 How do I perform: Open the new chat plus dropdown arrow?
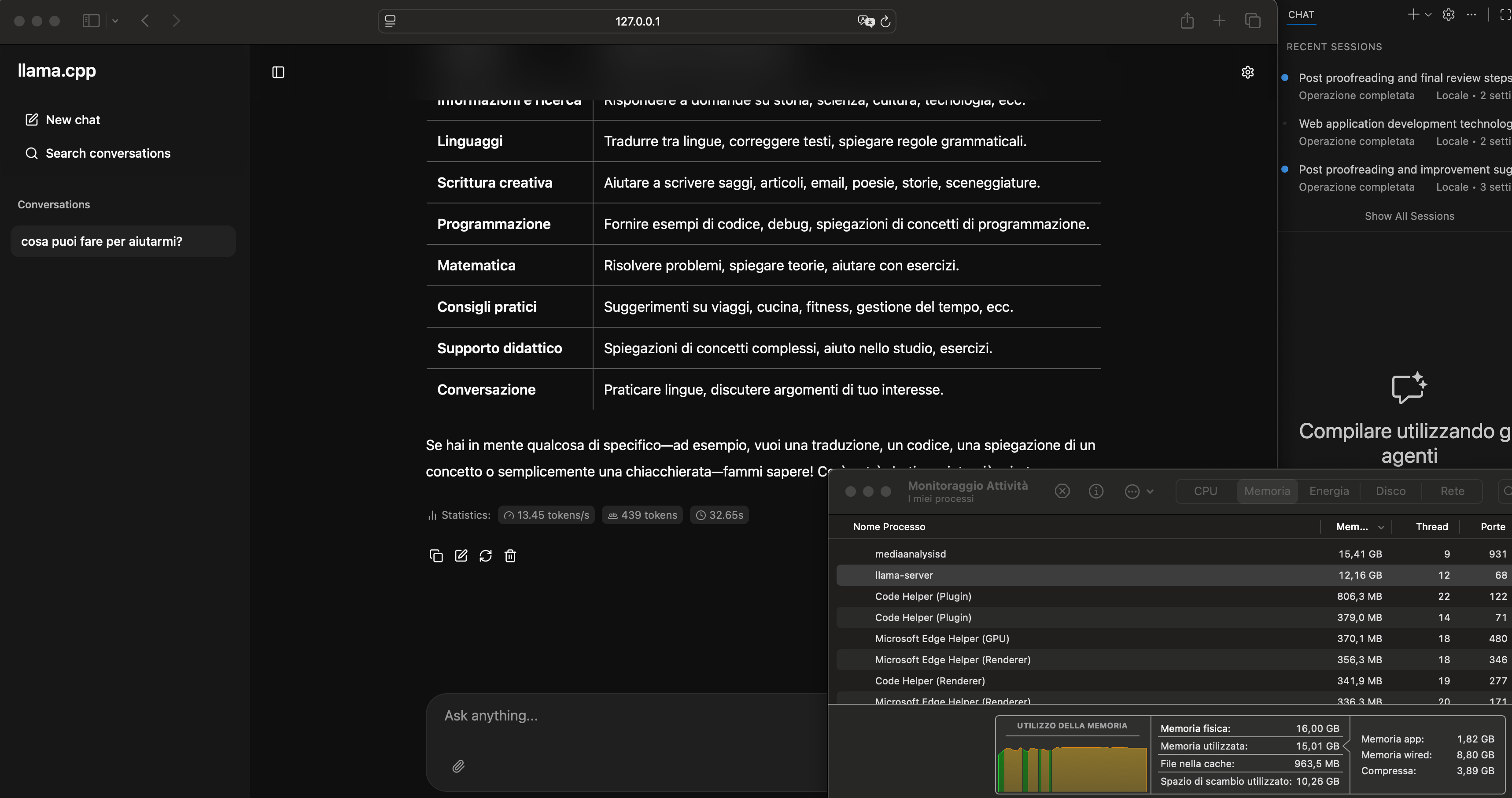tap(1428, 15)
